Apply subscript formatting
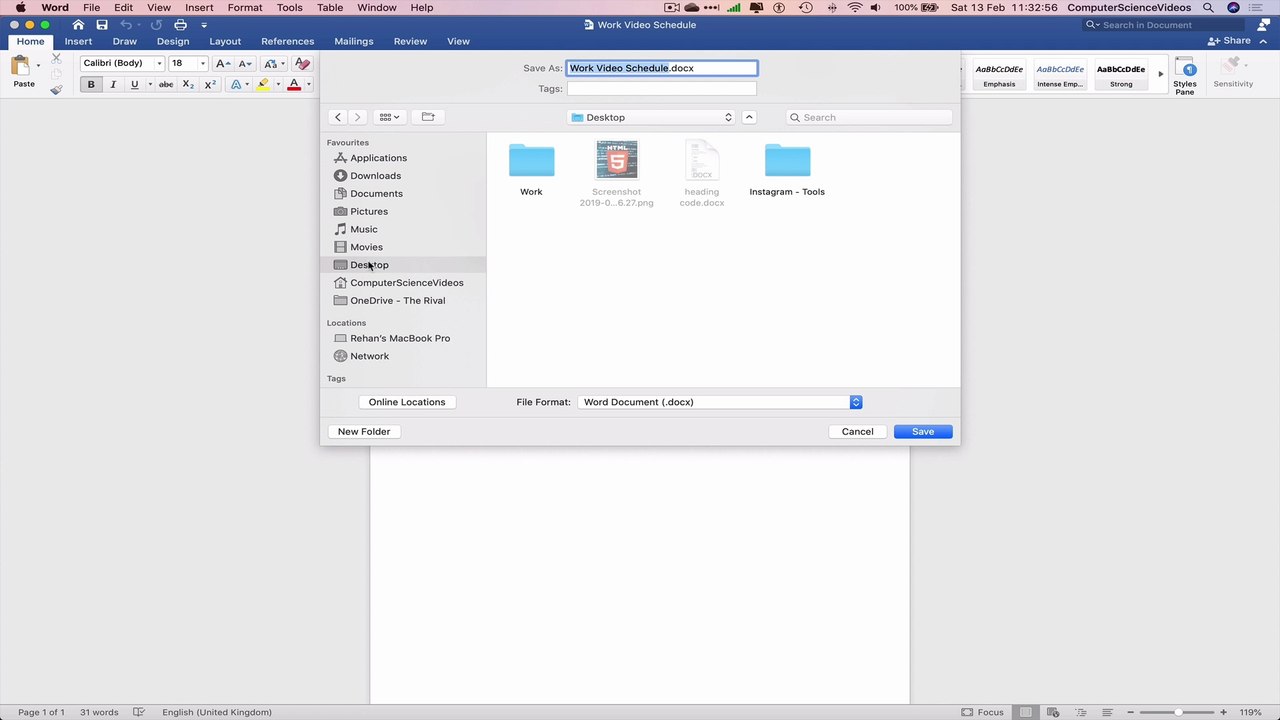Image resolution: width=1280 pixels, height=720 pixels. 188,85
